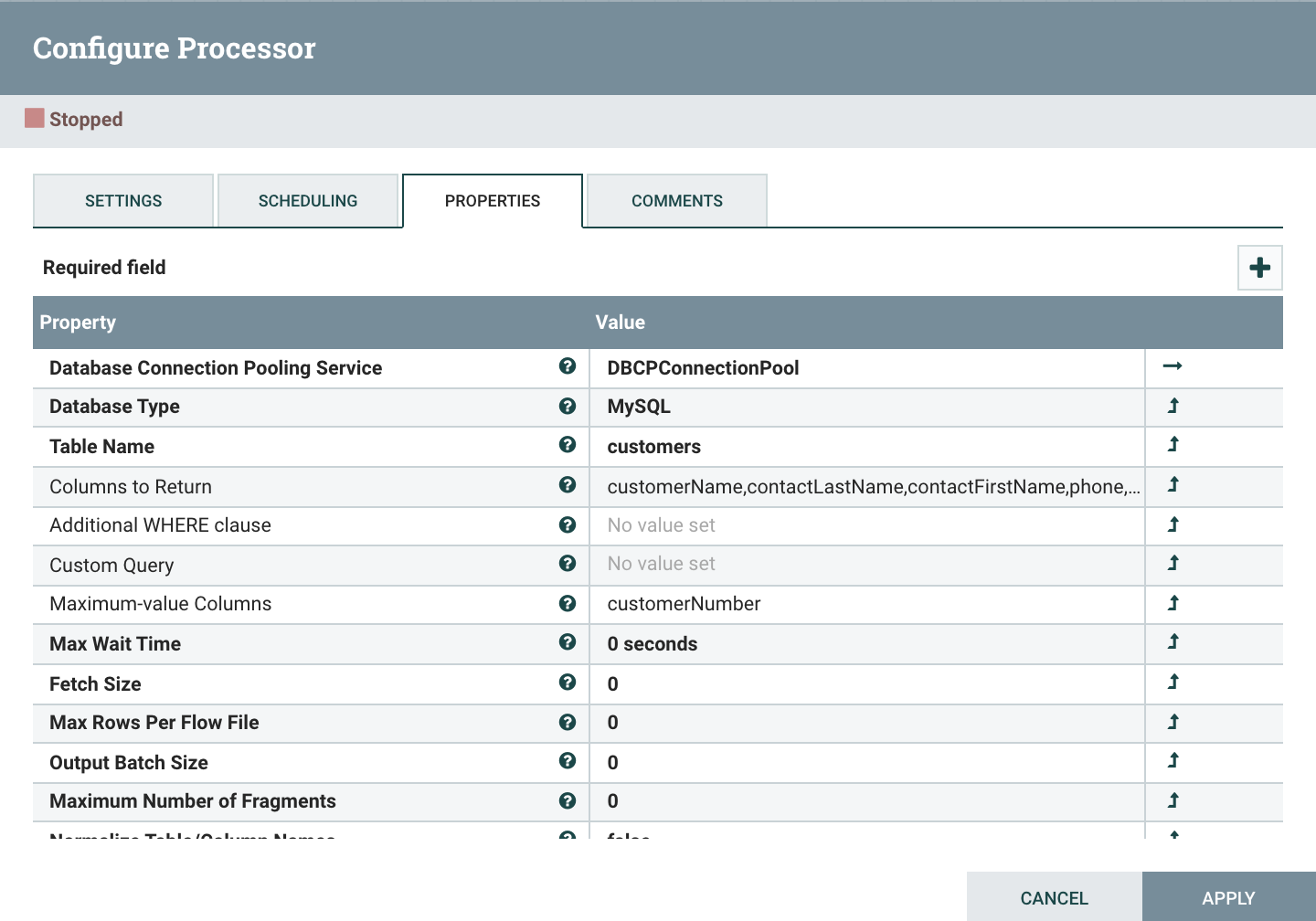The image size is (1316, 921).
Task: Go to DBCPConnectionPool service arrow
Action: [x=1173, y=366]
